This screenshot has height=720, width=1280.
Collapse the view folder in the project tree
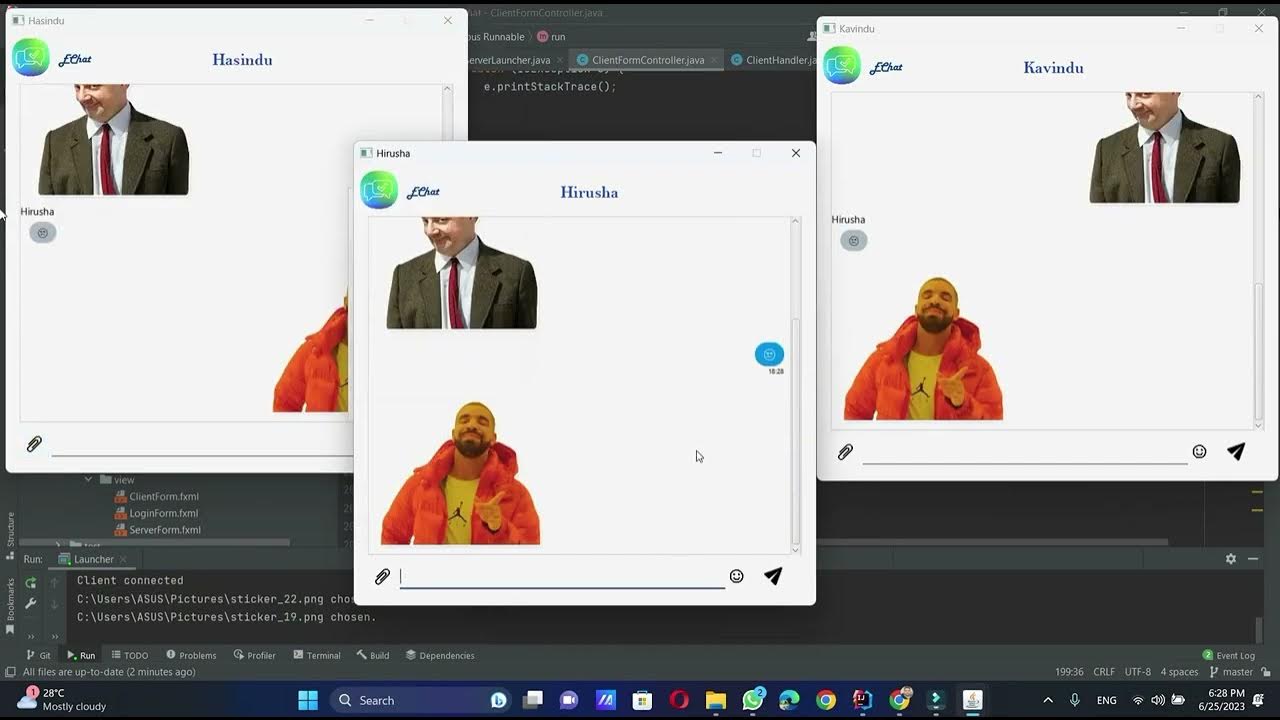88,480
